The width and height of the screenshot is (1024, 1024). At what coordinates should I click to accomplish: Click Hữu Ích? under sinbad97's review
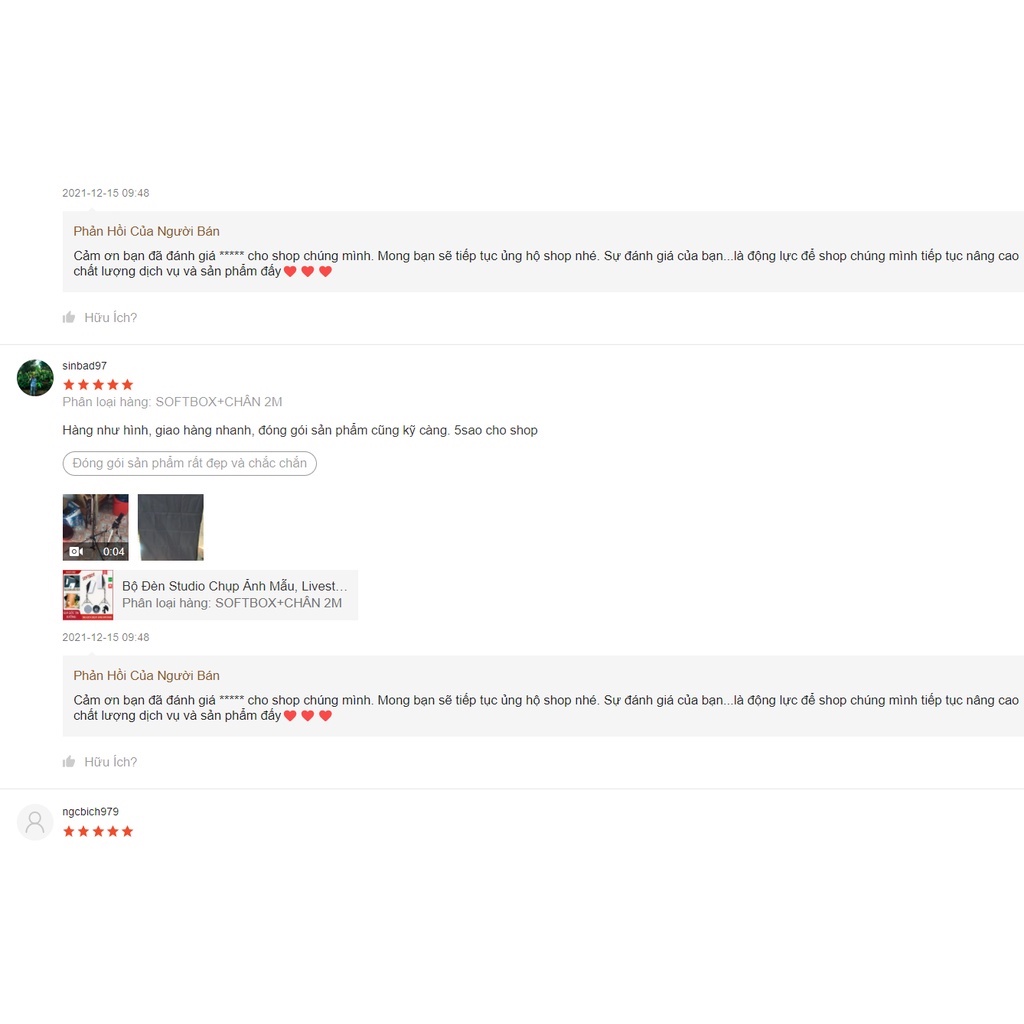point(110,761)
